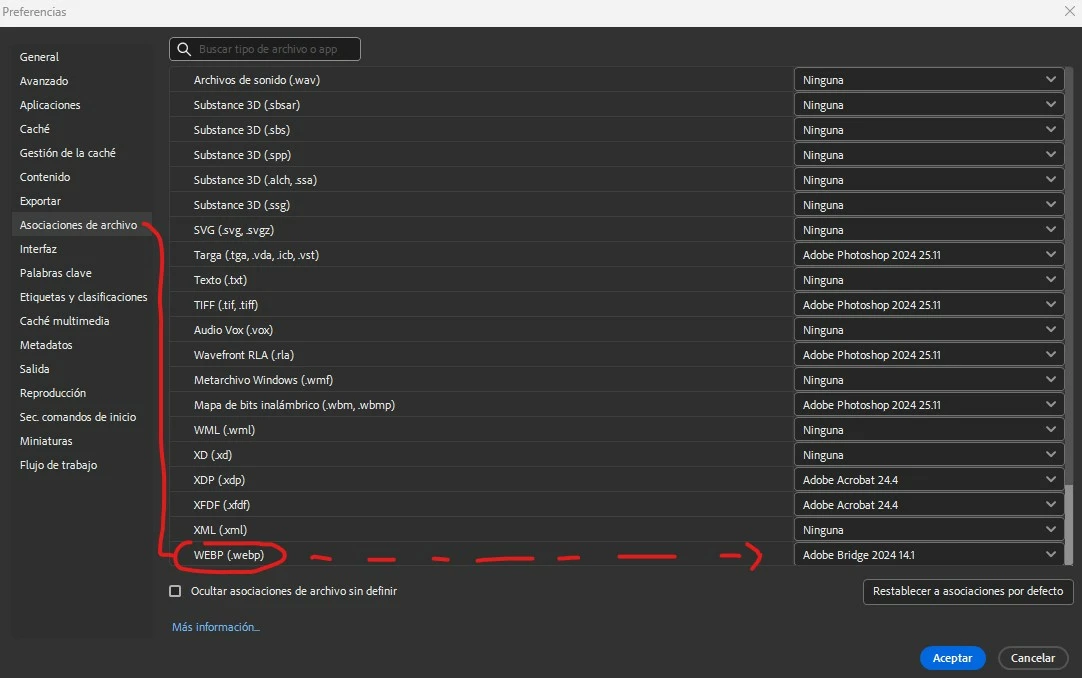1082x678 pixels.
Task: Select the Targa (.tga, .vda, .icb, .vst) label
Action: [256, 255]
